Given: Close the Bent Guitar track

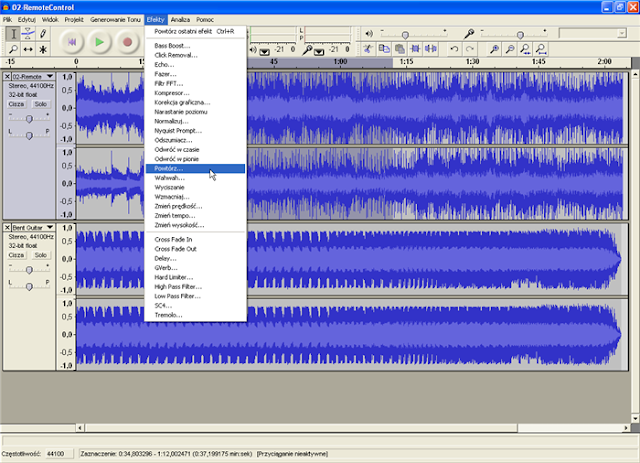Looking at the screenshot, I should [8, 229].
